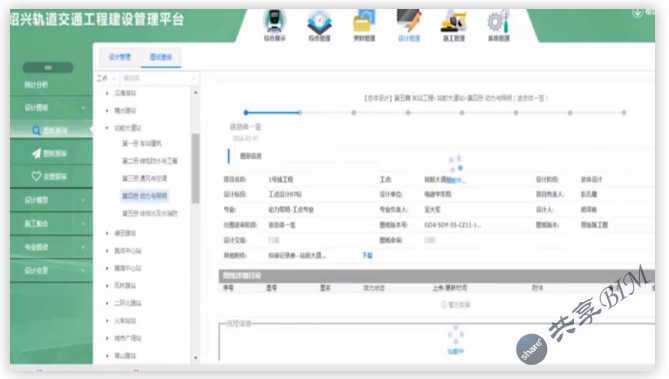Open the 工点 filter type dropdown

coord(106,78)
